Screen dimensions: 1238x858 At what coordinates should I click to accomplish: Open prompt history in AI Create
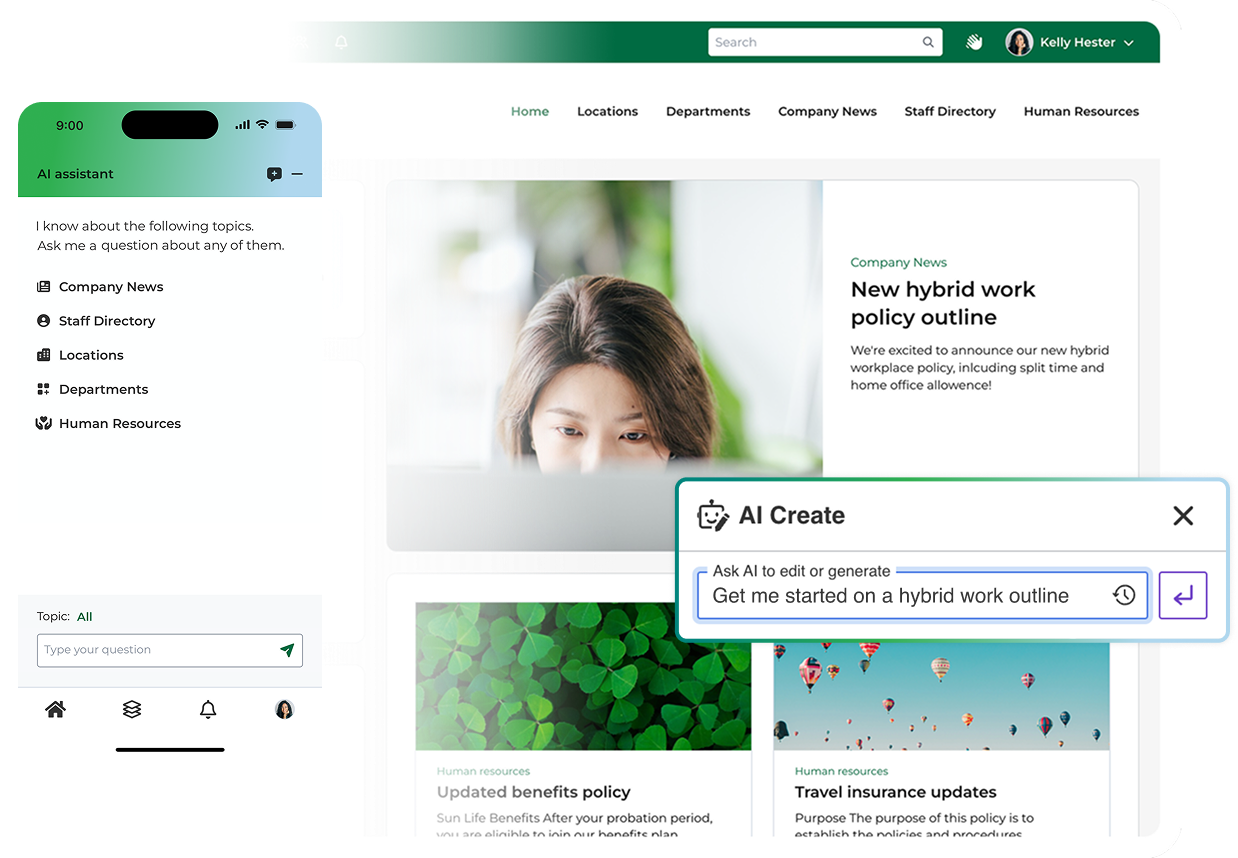(1124, 595)
